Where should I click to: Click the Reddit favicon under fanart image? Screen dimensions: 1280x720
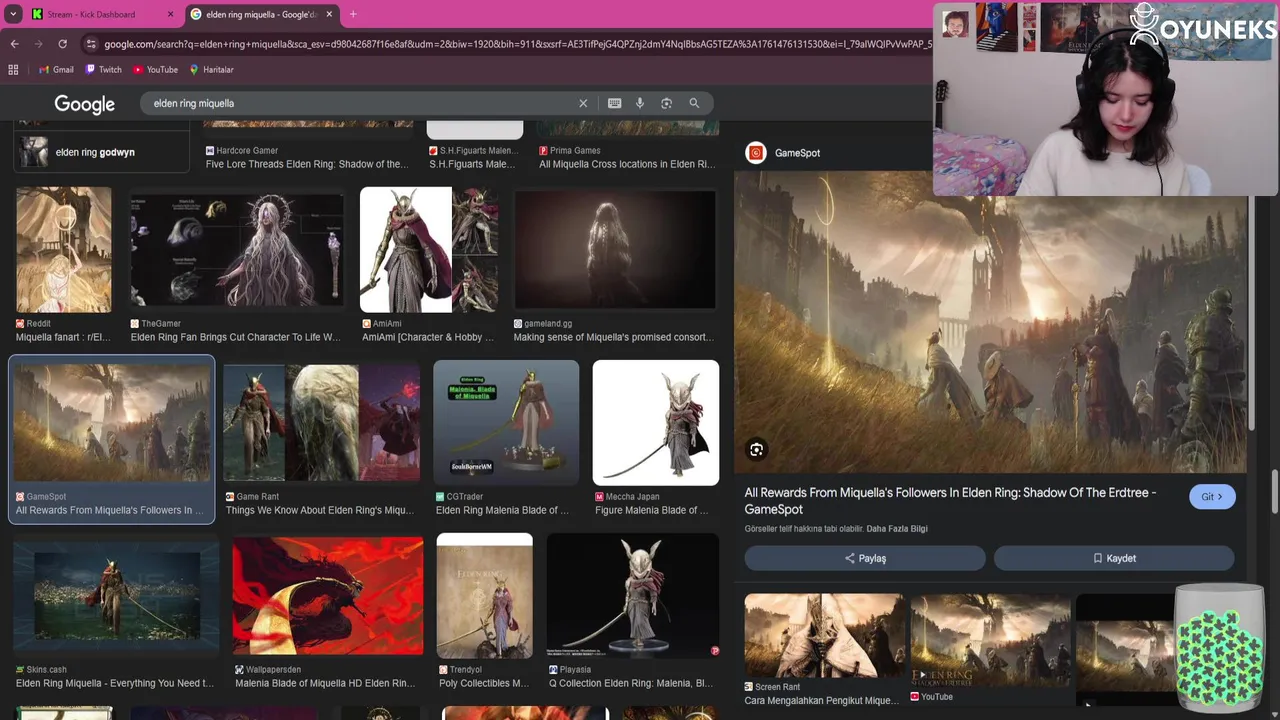20,324
